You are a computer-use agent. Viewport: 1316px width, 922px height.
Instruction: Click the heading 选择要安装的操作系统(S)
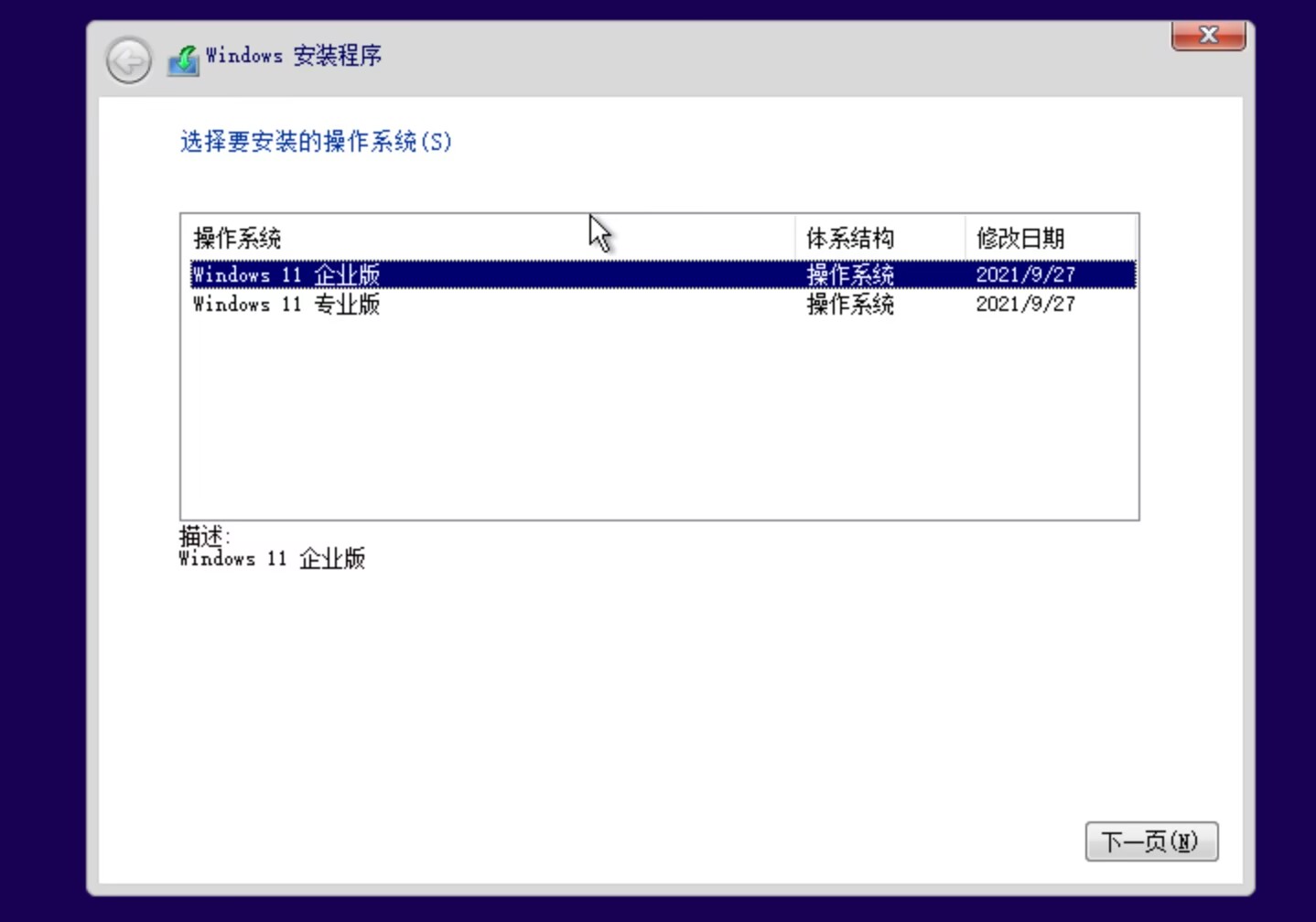(316, 142)
